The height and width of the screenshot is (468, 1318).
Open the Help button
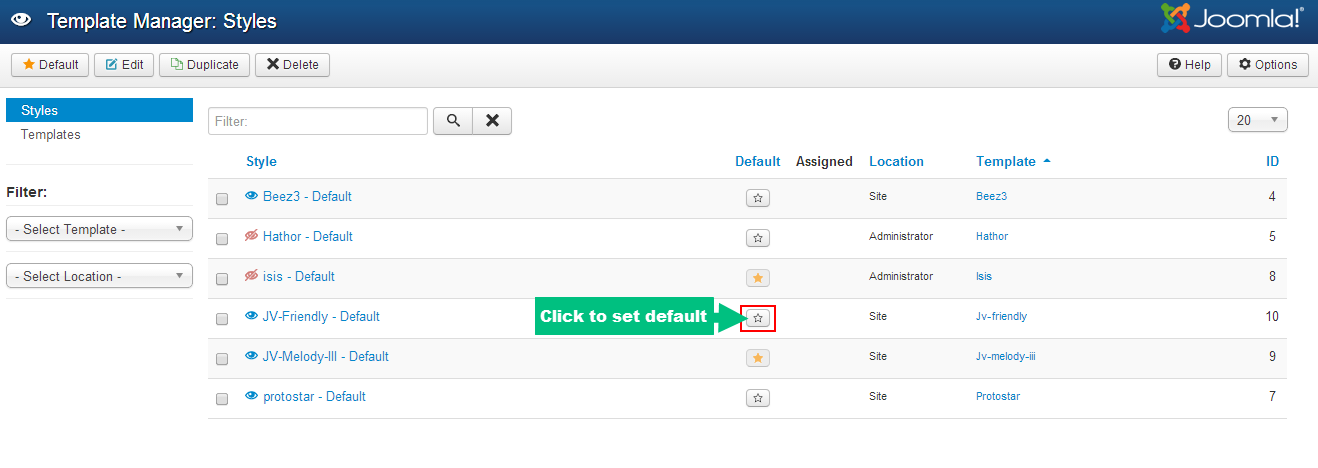point(1189,65)
